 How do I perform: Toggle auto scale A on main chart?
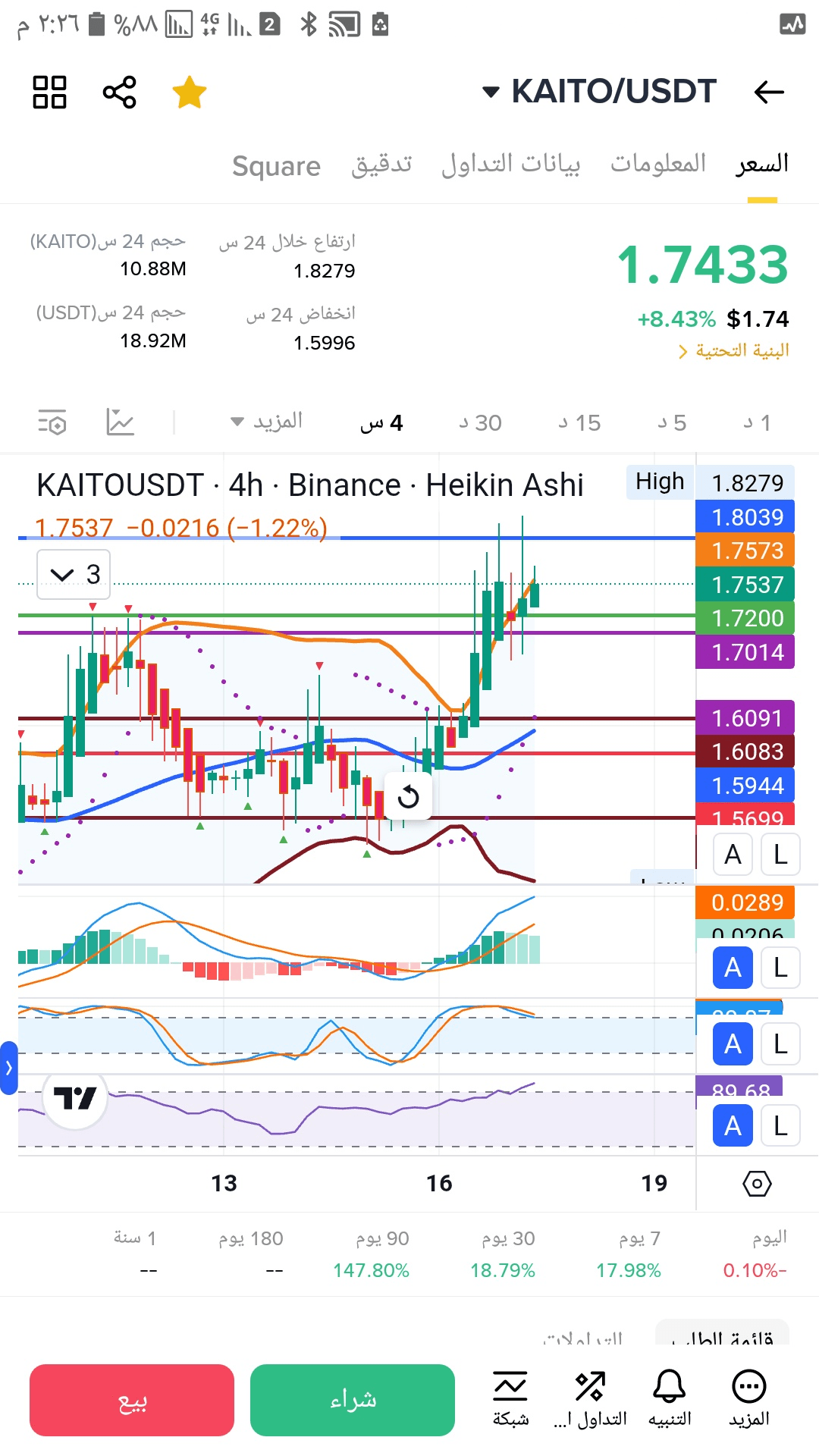point(733,855)
